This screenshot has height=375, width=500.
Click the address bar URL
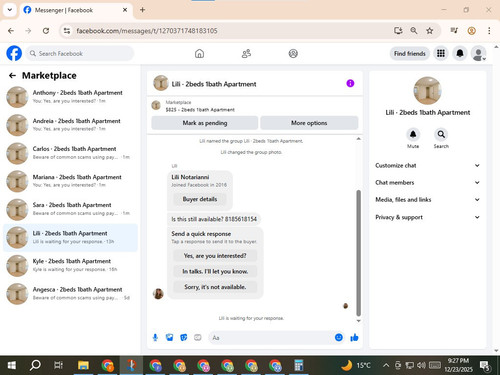coord(147,31)
